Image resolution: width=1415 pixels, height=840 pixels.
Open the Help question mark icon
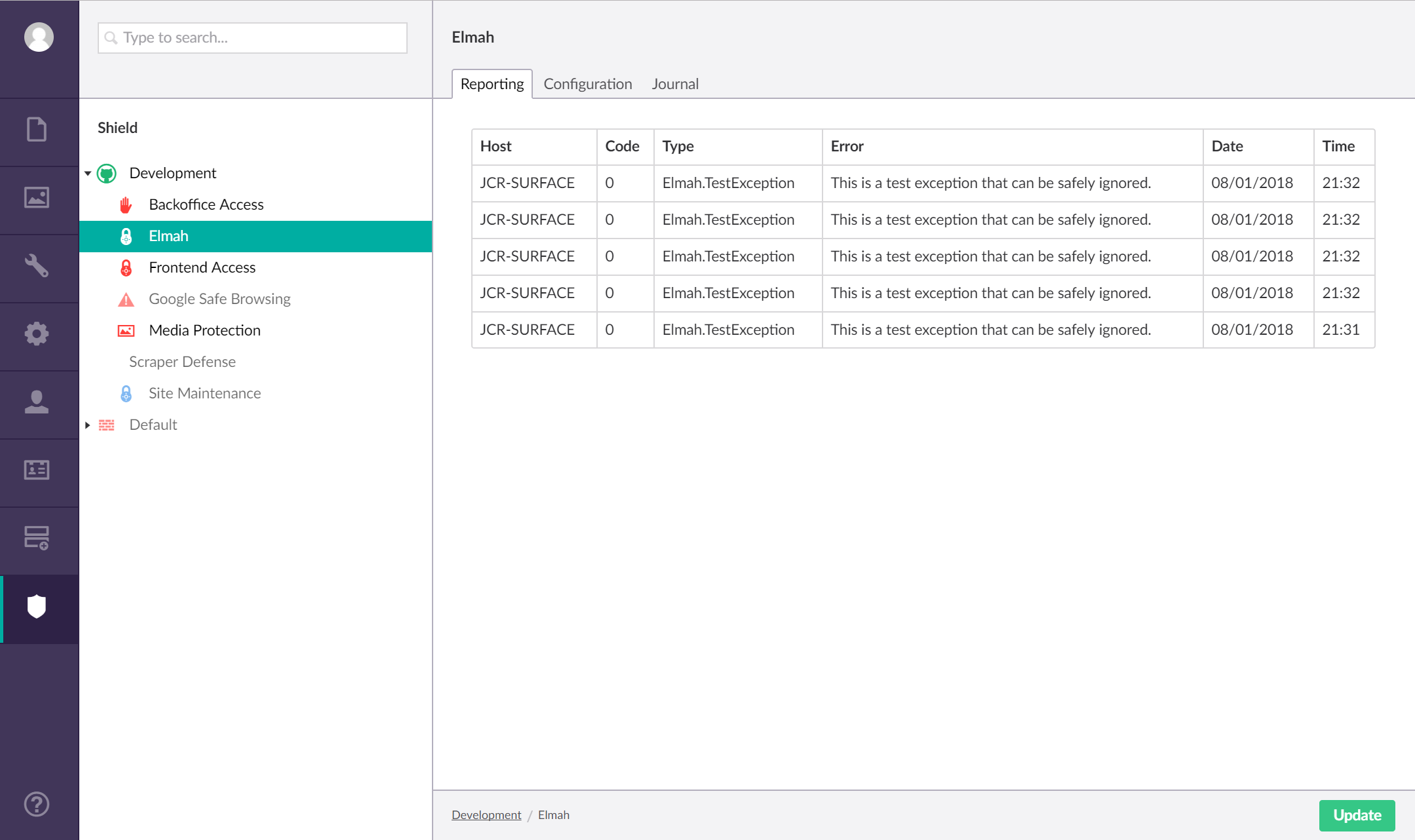pos(37,804)
